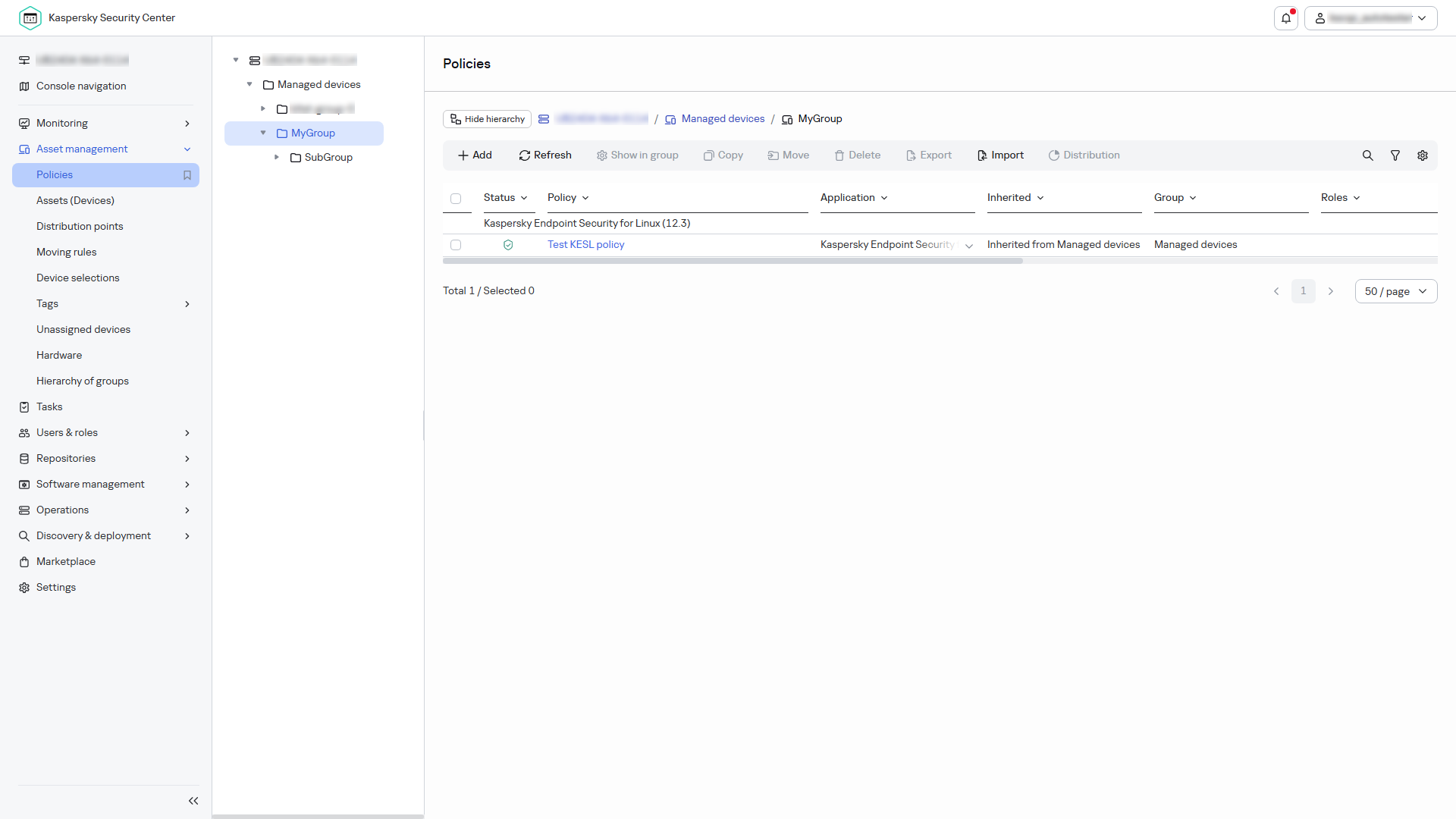Click the Delete toolbar button
Image resolution: width=1456 pixels, height=819 pixels.
pos(858,155)
